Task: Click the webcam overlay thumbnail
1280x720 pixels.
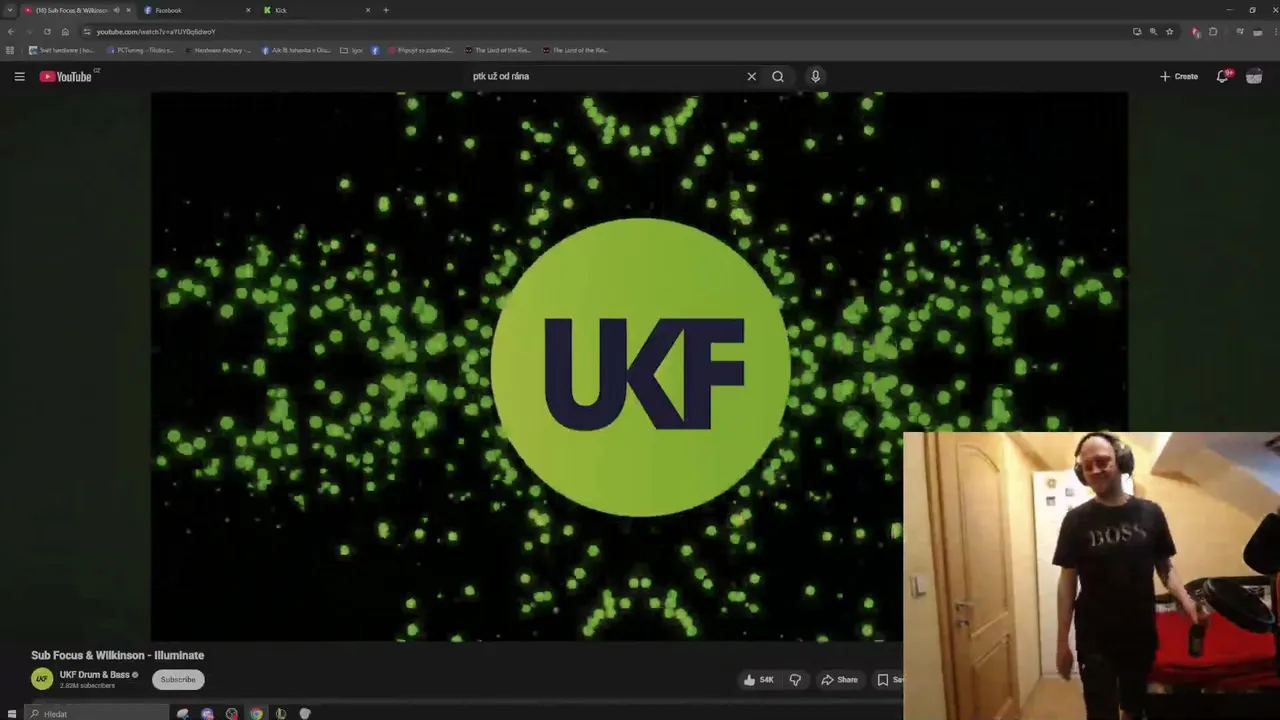Action: [x=1091, y=576]
